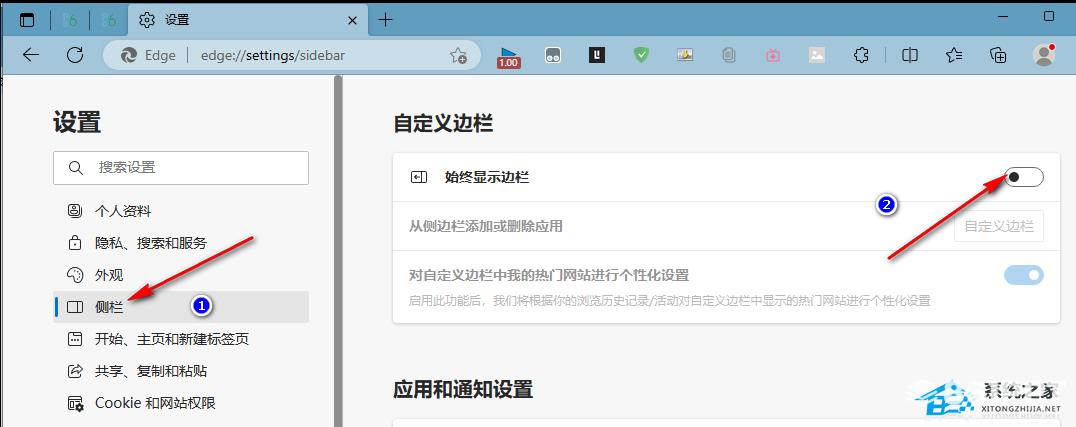Toggle 始终显示边栏 switch on
Screen dimensions: 1076x427
[x=1024, y=177]
